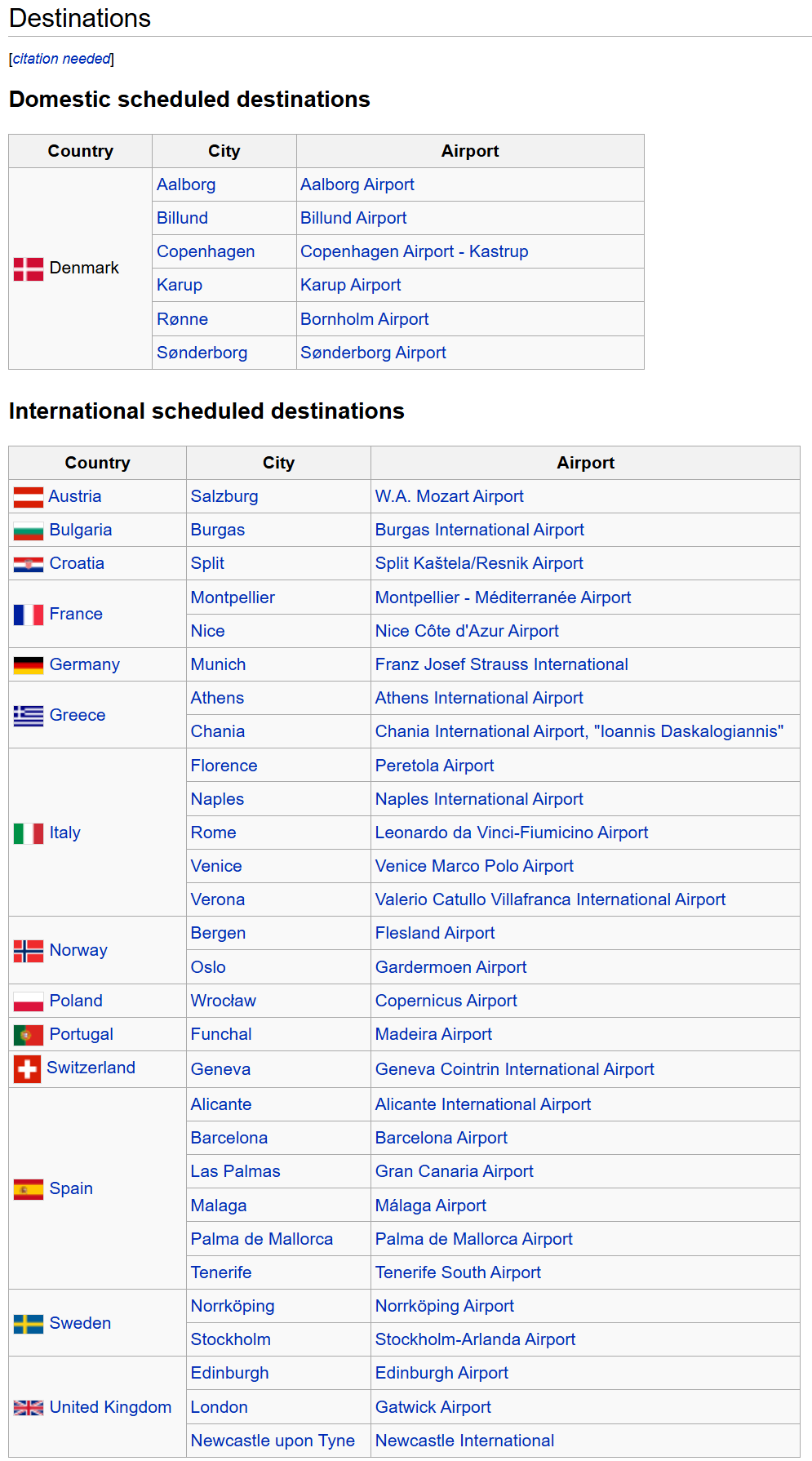Open the Salzburg city link
The height and width of the screenshot is (1461, 812).
click(x=224, y=496)
